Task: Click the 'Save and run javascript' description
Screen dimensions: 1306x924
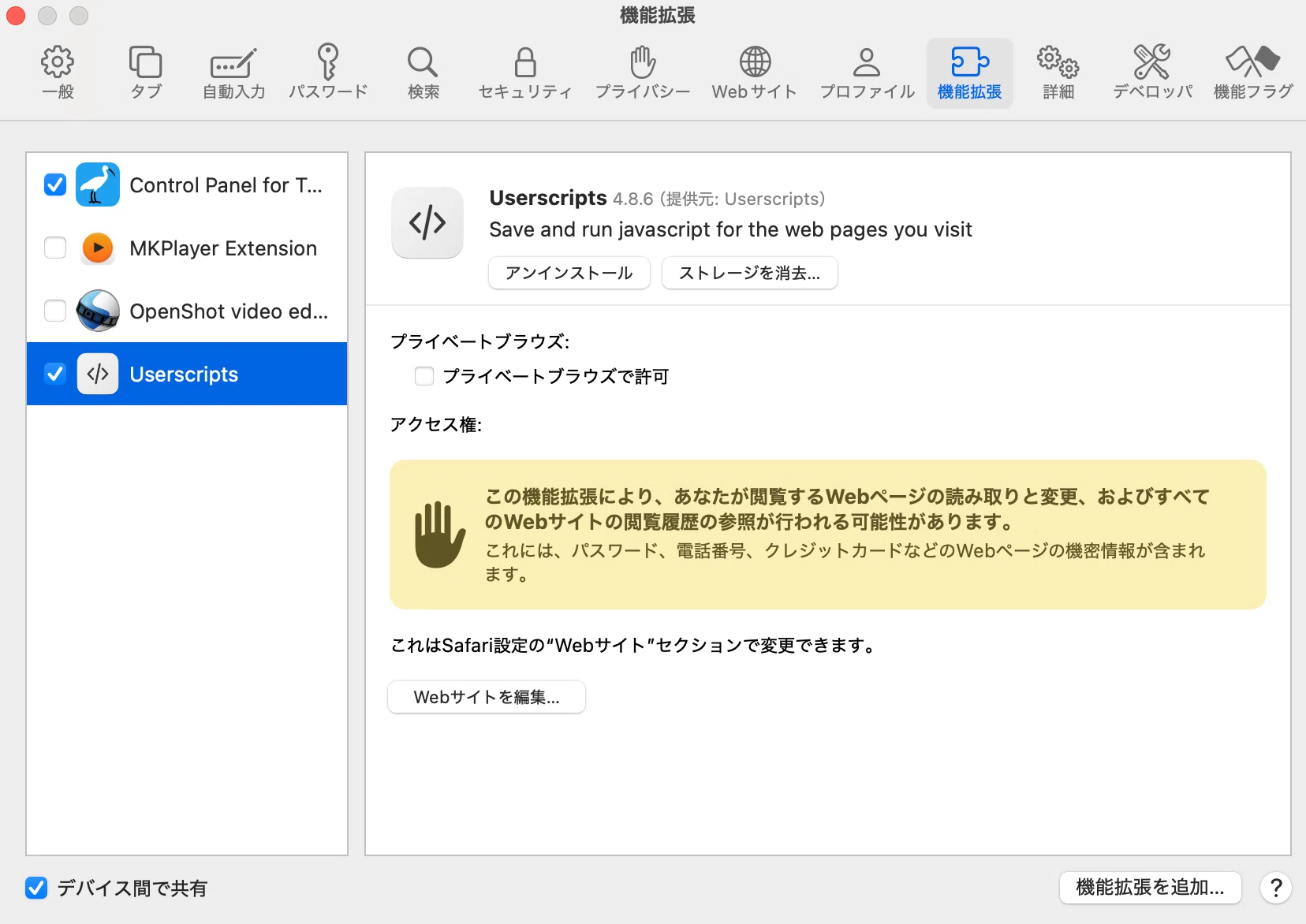Action: pos(730,229)
